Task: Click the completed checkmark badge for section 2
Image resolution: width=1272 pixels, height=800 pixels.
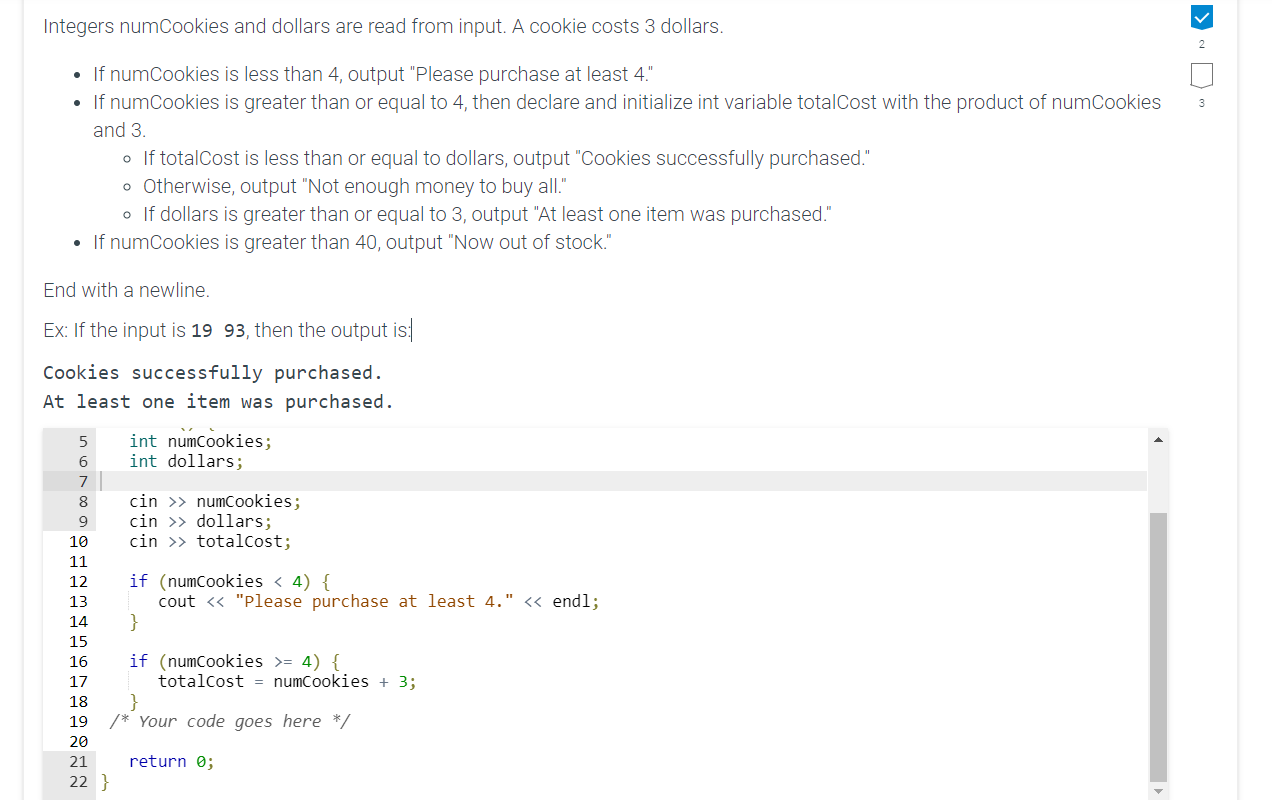Action: coord(1201,17)
